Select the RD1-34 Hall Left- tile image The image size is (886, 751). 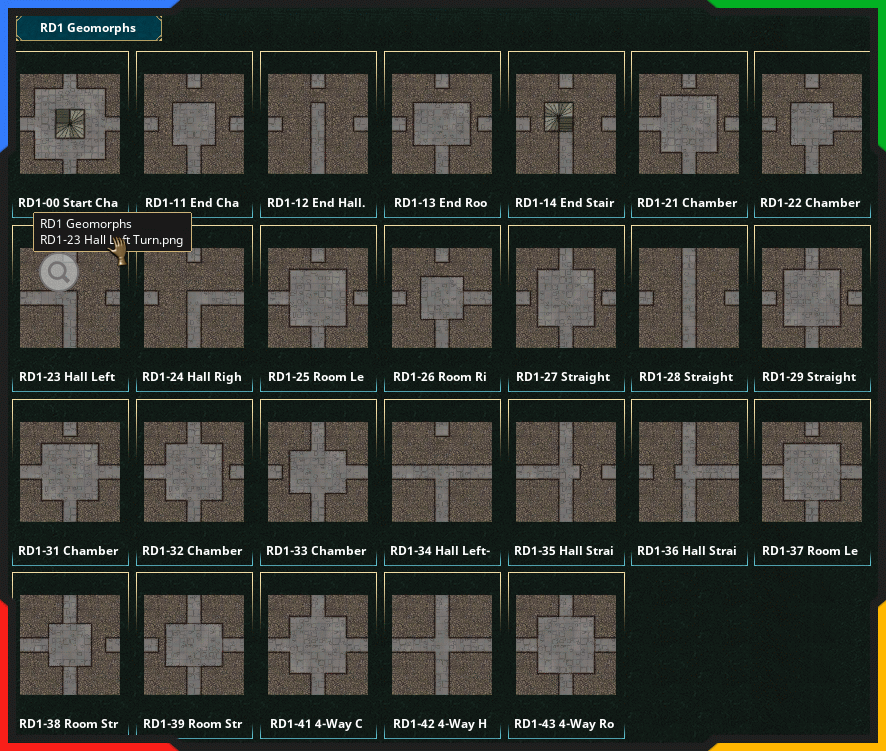(442, 472)
